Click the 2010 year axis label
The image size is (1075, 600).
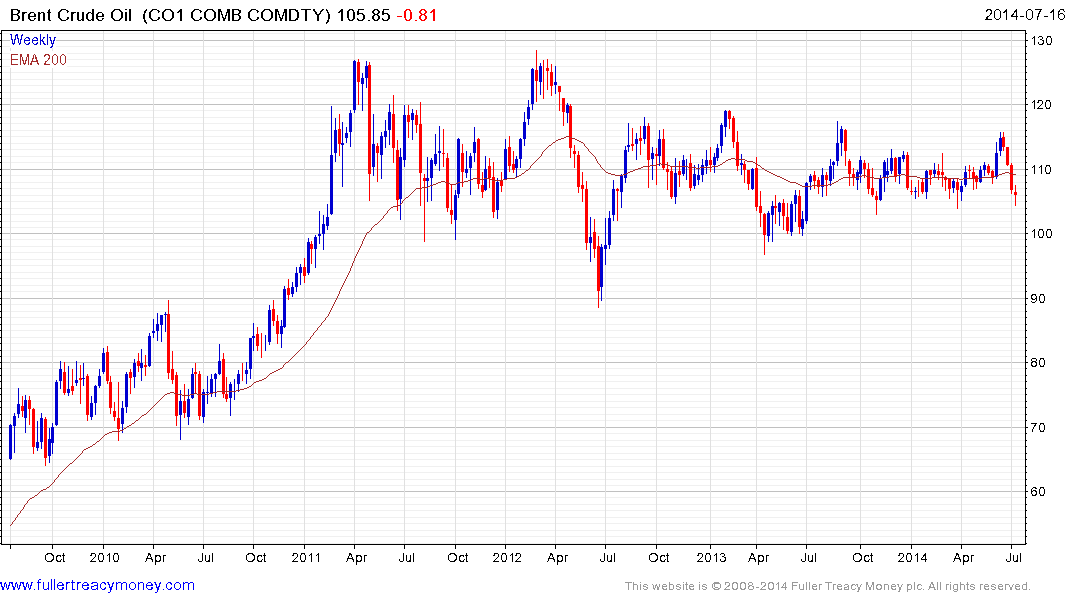[104, 557]
